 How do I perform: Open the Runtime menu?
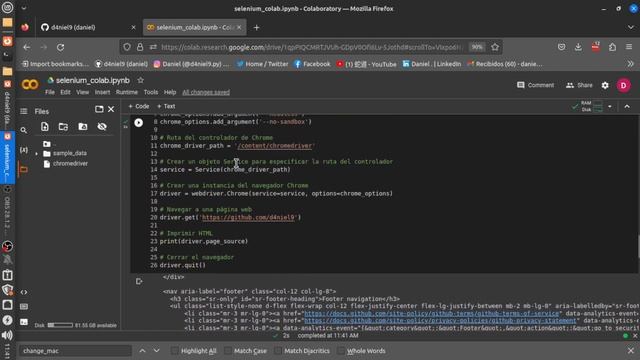pyautogui.click(x=127, y=92)
